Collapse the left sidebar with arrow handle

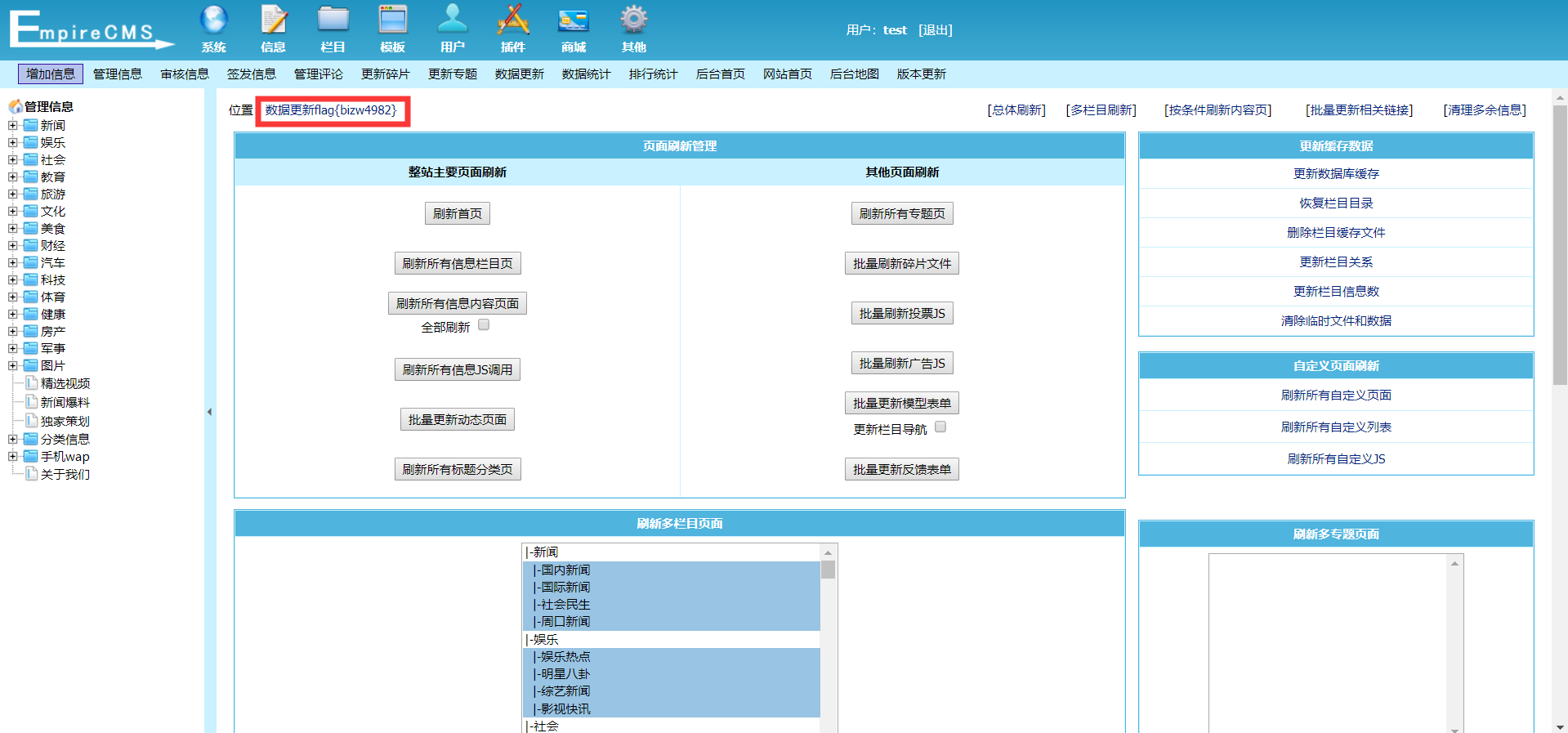point(209,412)
